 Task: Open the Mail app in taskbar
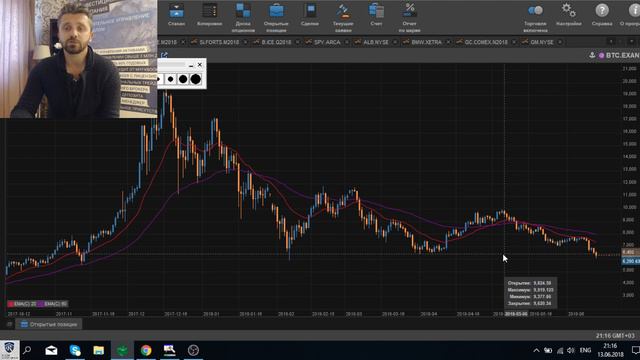click(x=51, y=350)
